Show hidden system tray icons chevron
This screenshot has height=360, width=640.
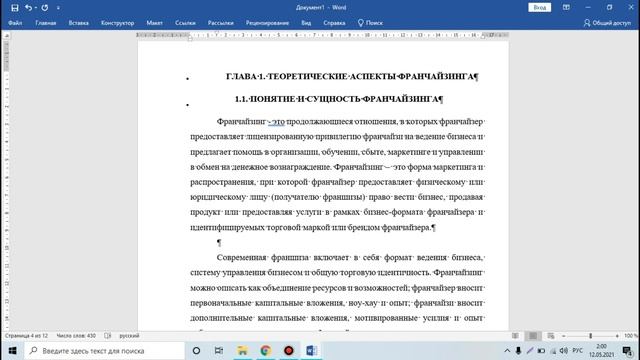tap(507, 351)
